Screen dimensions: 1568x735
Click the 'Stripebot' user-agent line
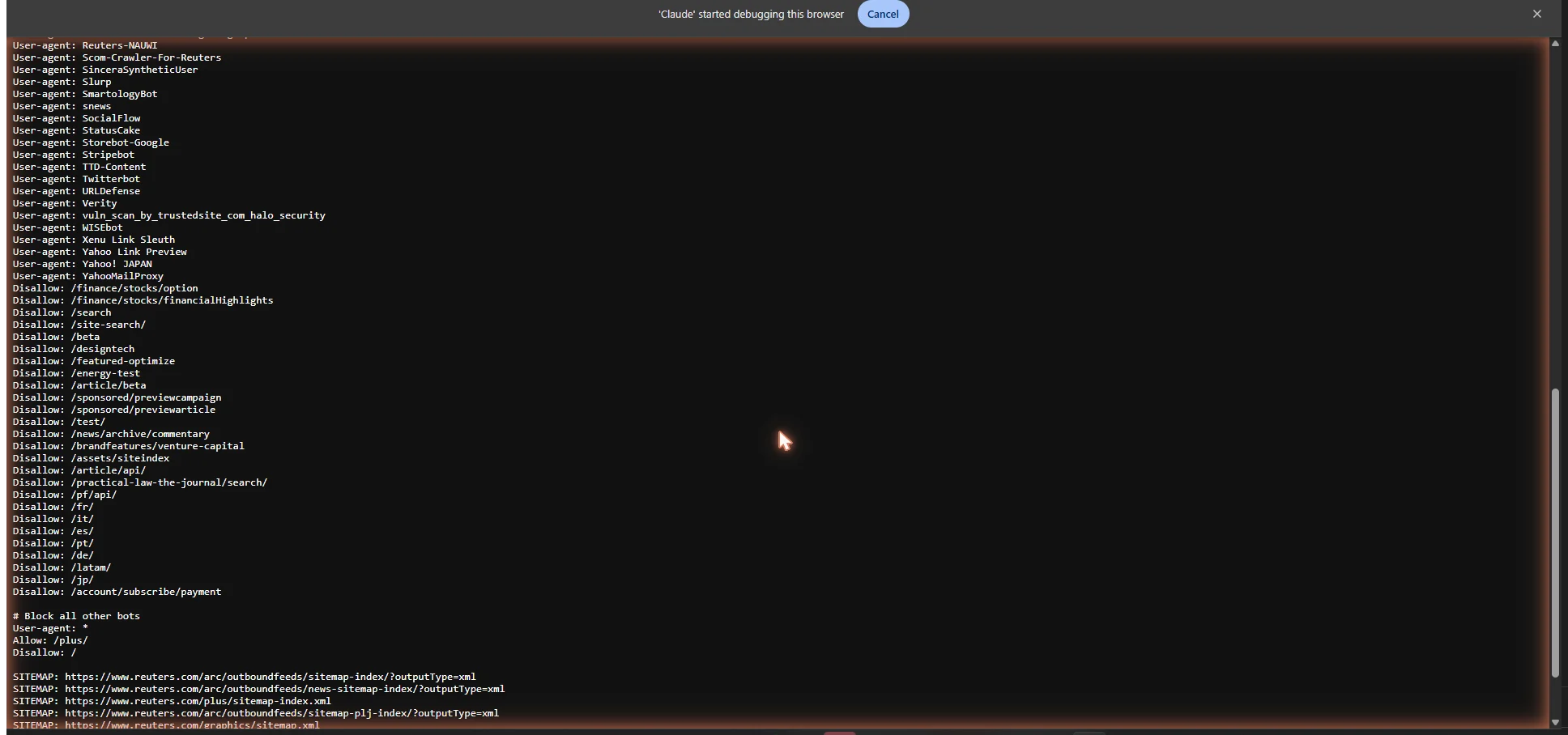(74, 155)
